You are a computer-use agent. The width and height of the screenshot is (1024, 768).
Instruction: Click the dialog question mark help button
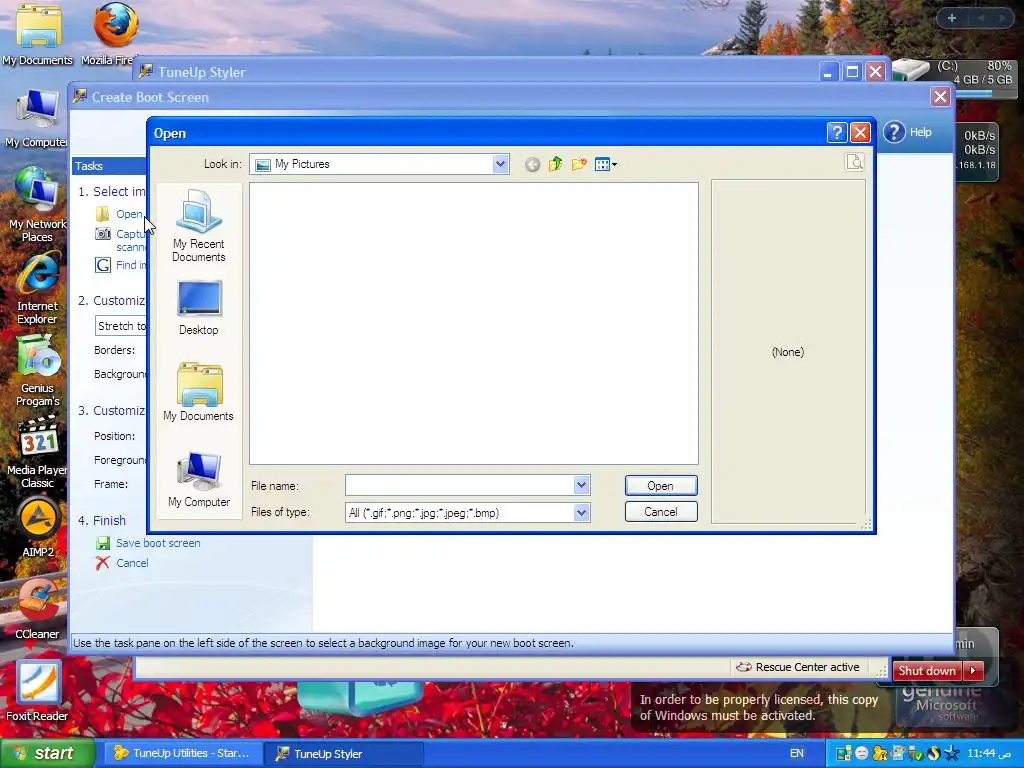coord(837,133)
